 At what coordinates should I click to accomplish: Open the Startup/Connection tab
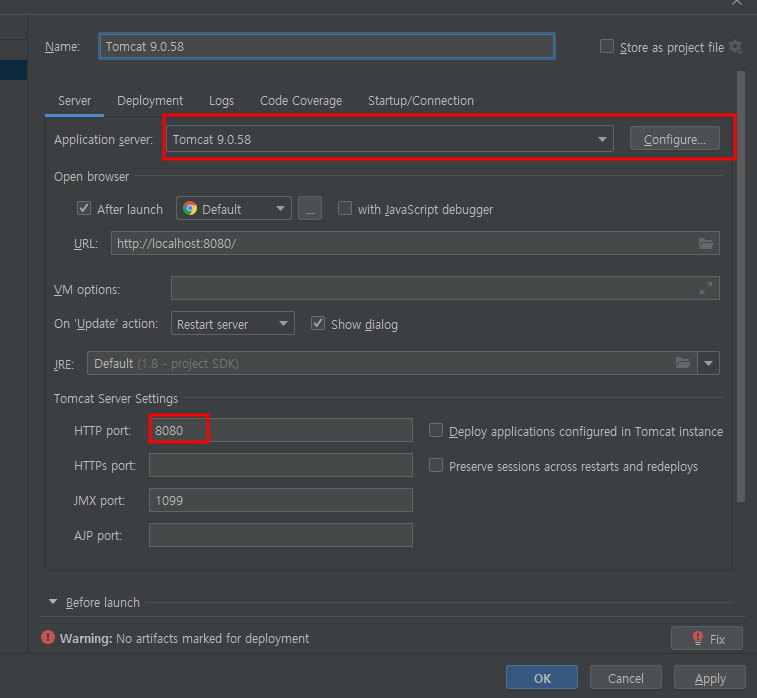tap(421, 100)
